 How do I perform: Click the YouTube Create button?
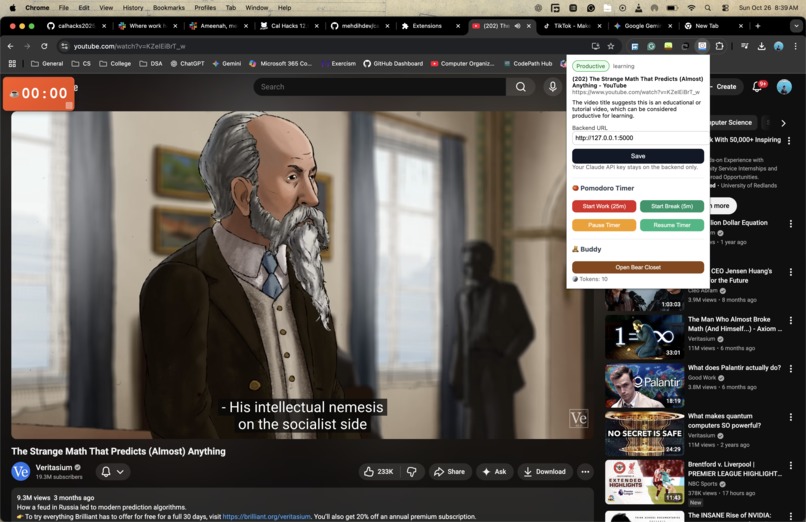click(x=725, y=87)
